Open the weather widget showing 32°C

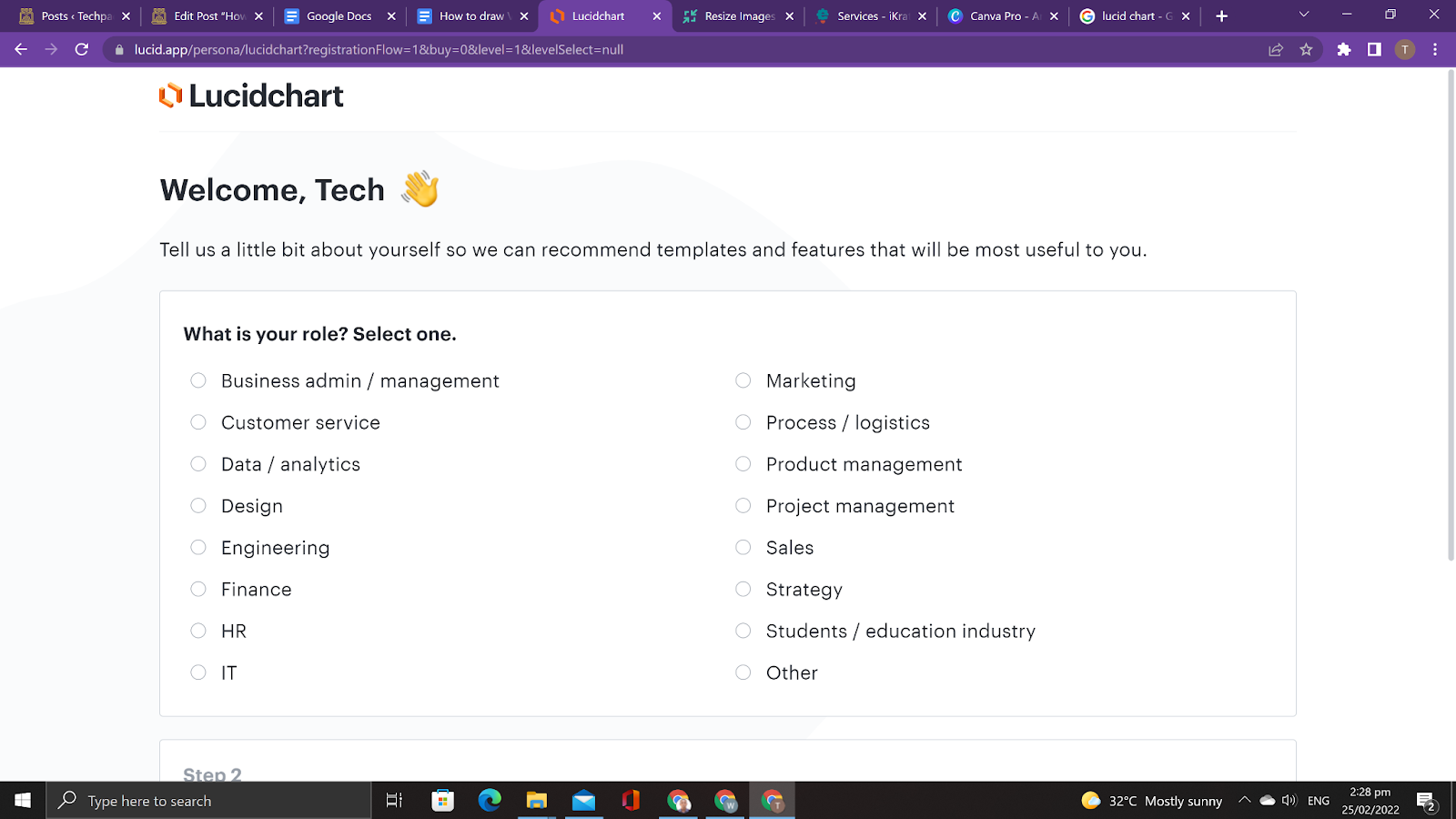[x=1152, y=801]
